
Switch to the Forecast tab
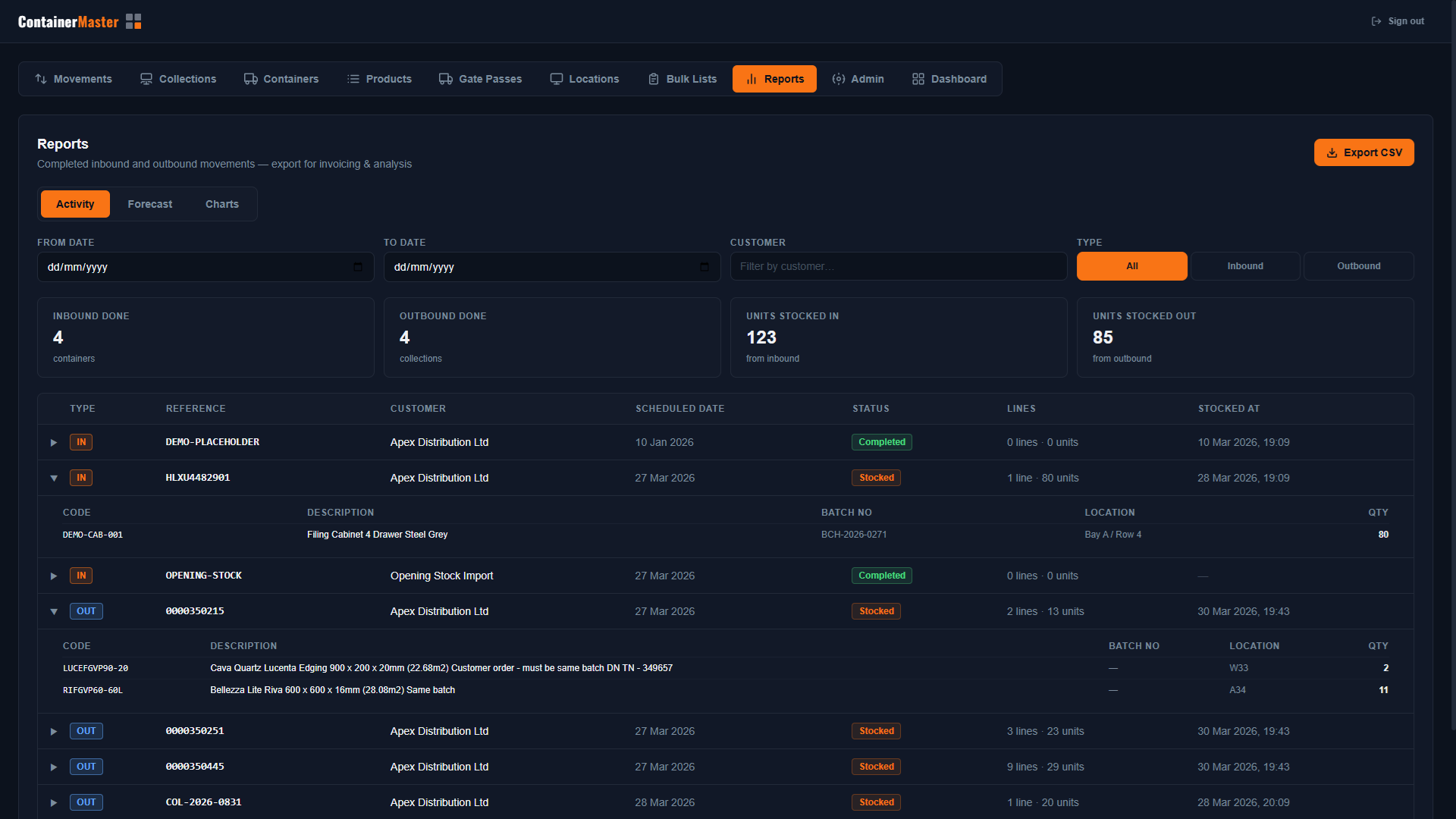149,204
